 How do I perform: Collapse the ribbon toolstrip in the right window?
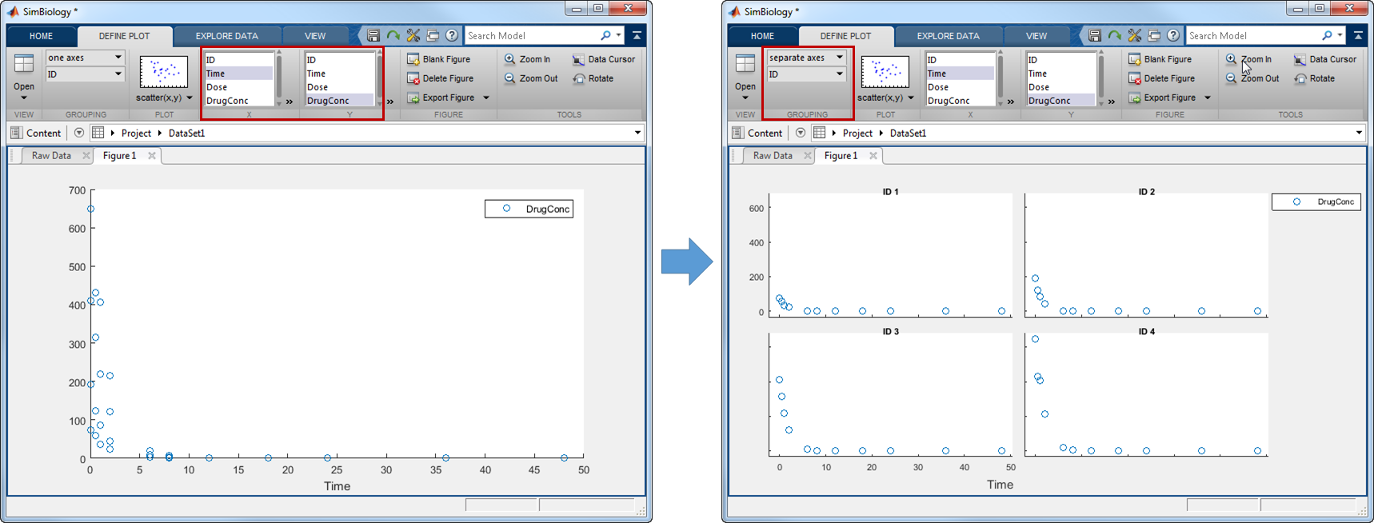pyautogui.click(x=1359, y=35)
